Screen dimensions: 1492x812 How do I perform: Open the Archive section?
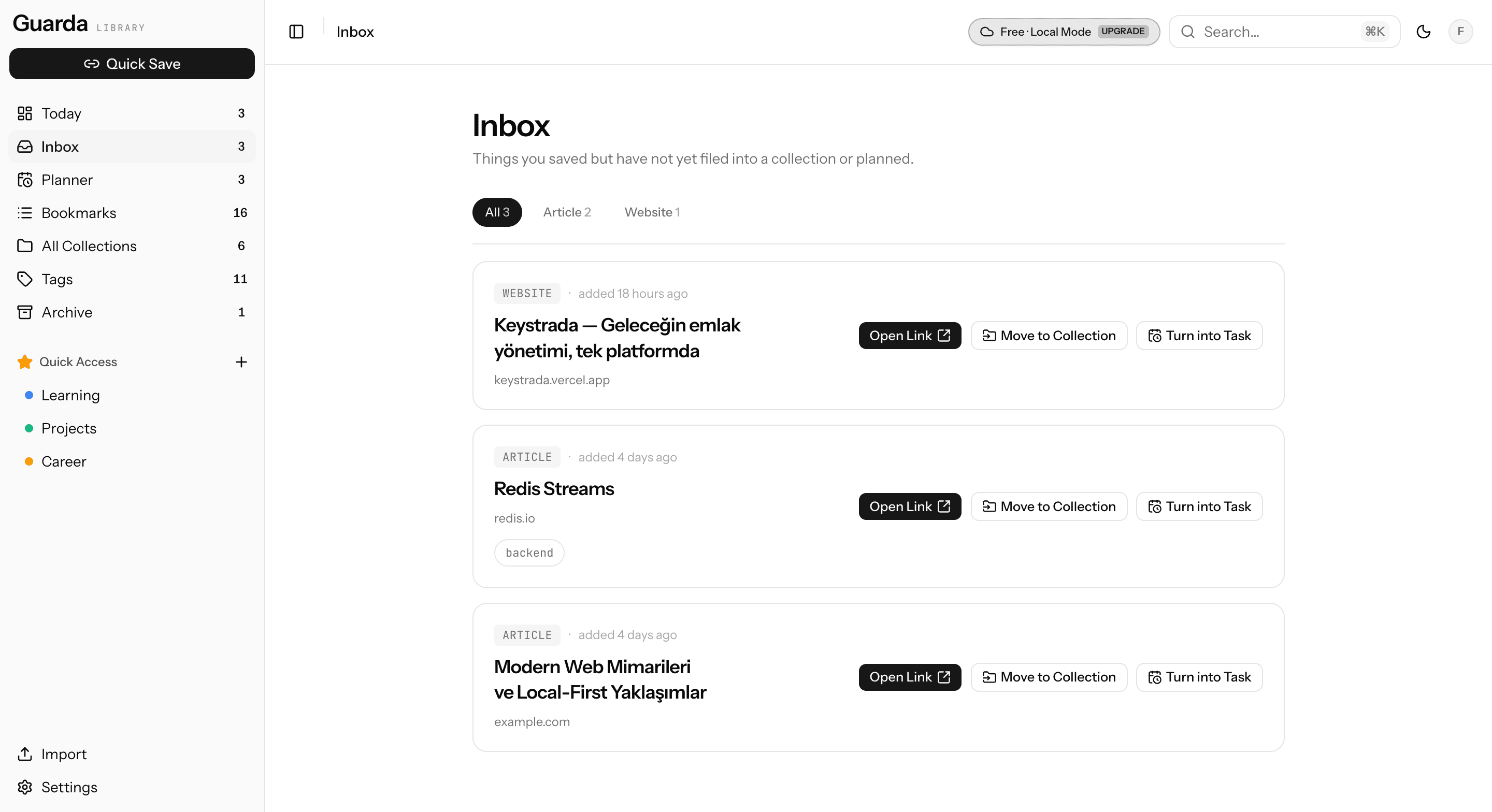[132, 312]
